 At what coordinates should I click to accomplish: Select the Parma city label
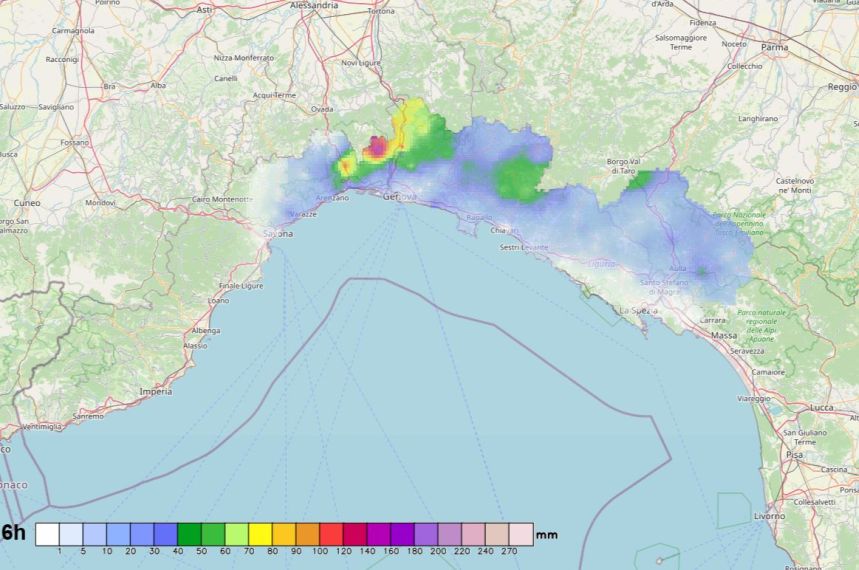pyautogui.click(x=774, y=47)
